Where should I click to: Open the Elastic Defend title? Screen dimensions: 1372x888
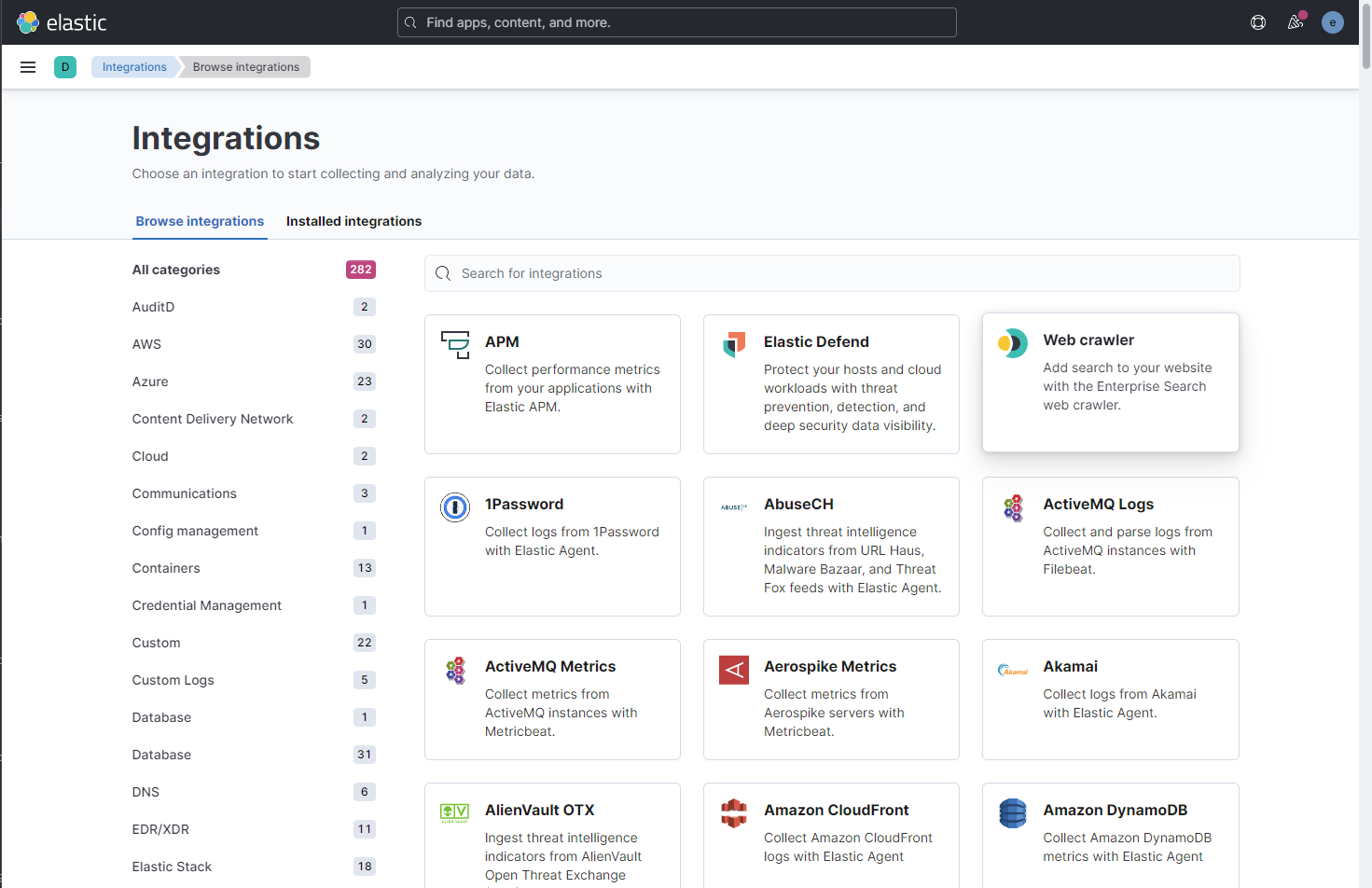[x=816, y=342]
